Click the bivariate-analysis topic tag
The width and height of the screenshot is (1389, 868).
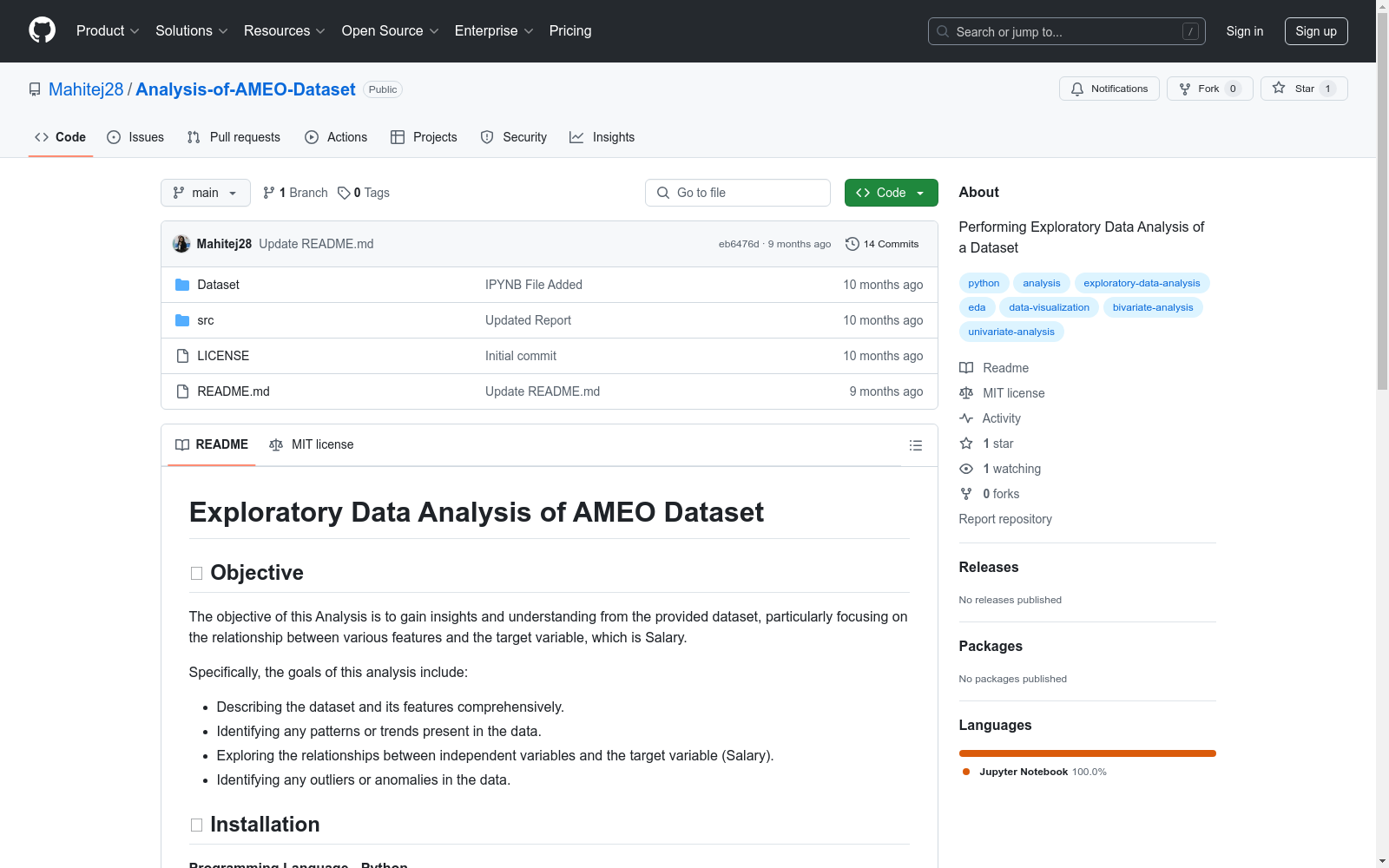[1153, 307]
